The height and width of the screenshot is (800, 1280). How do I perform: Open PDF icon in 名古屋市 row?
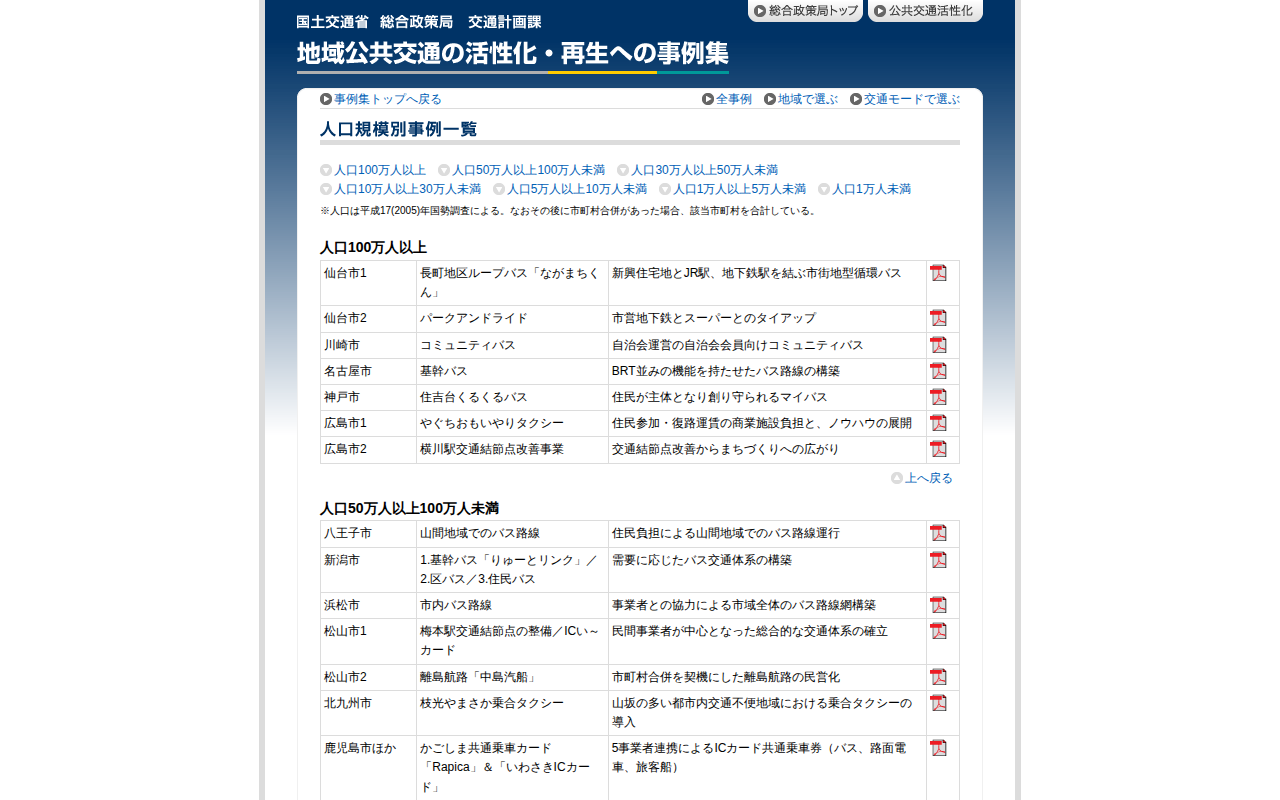[x=938, y=371]
